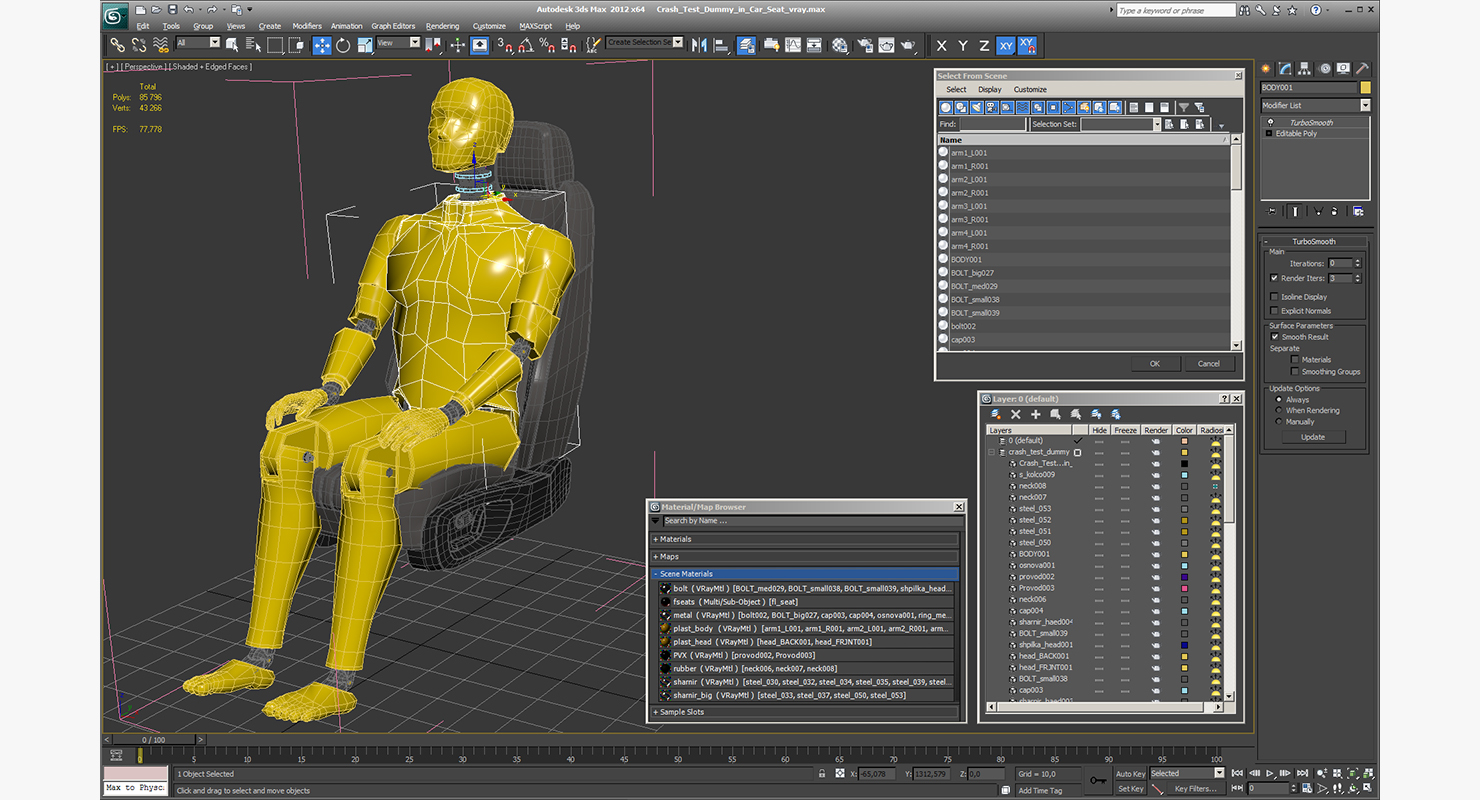Open the Modifiers menu
The height and width of the screenshot is (800, 1480).
307,26
